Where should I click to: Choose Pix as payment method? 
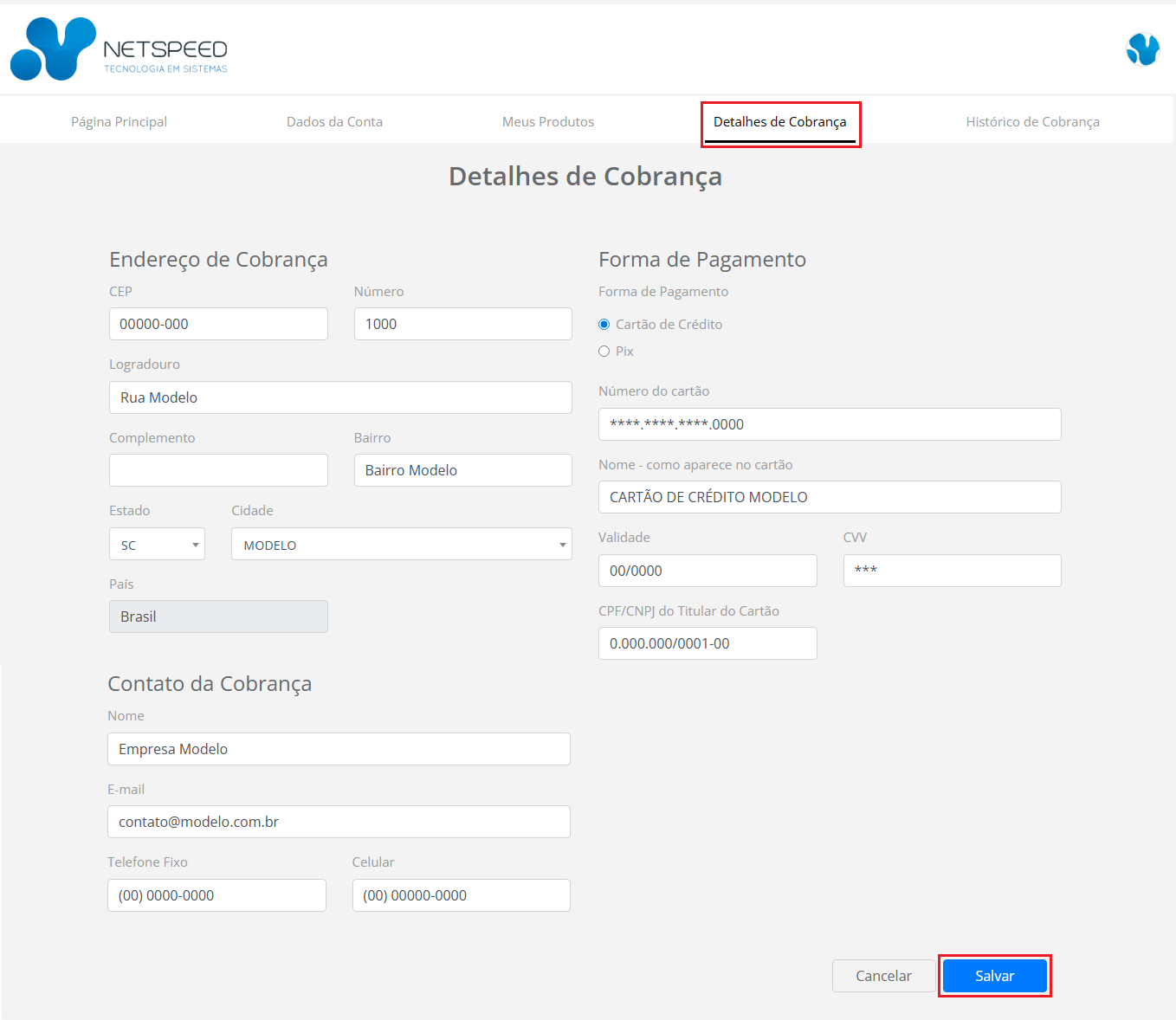pyautogui.click(x=604, y=352)
